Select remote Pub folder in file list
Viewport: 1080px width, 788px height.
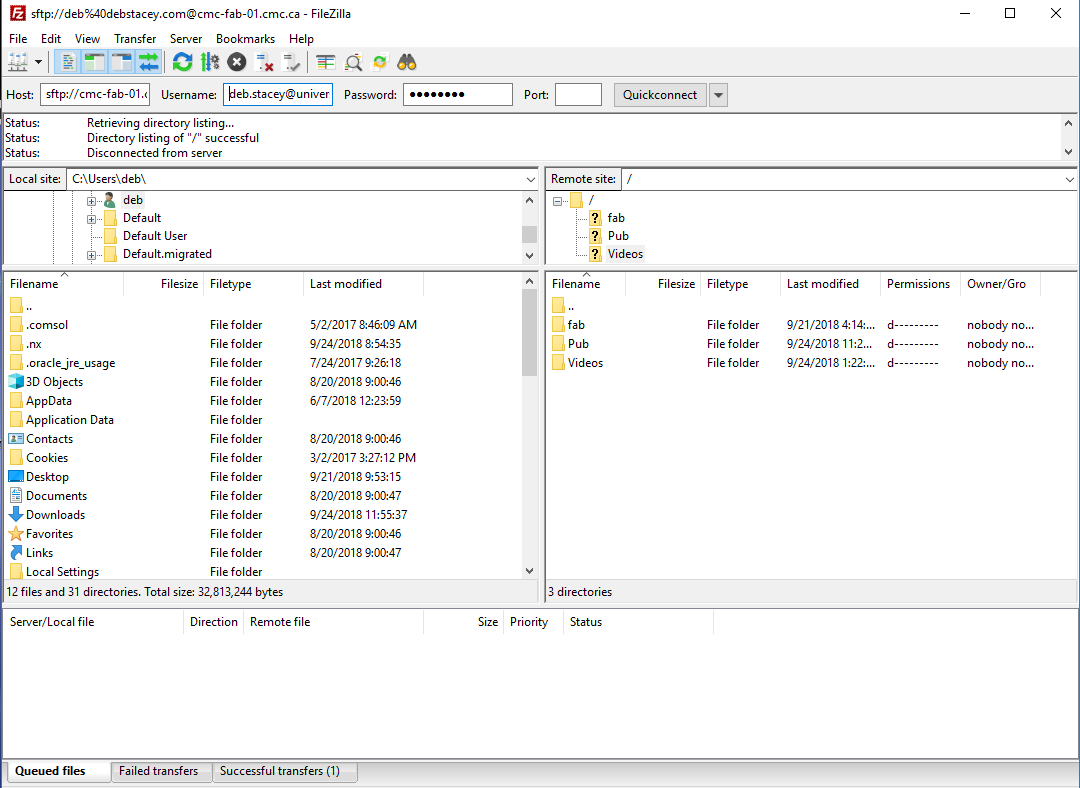[x=579, y=344]
